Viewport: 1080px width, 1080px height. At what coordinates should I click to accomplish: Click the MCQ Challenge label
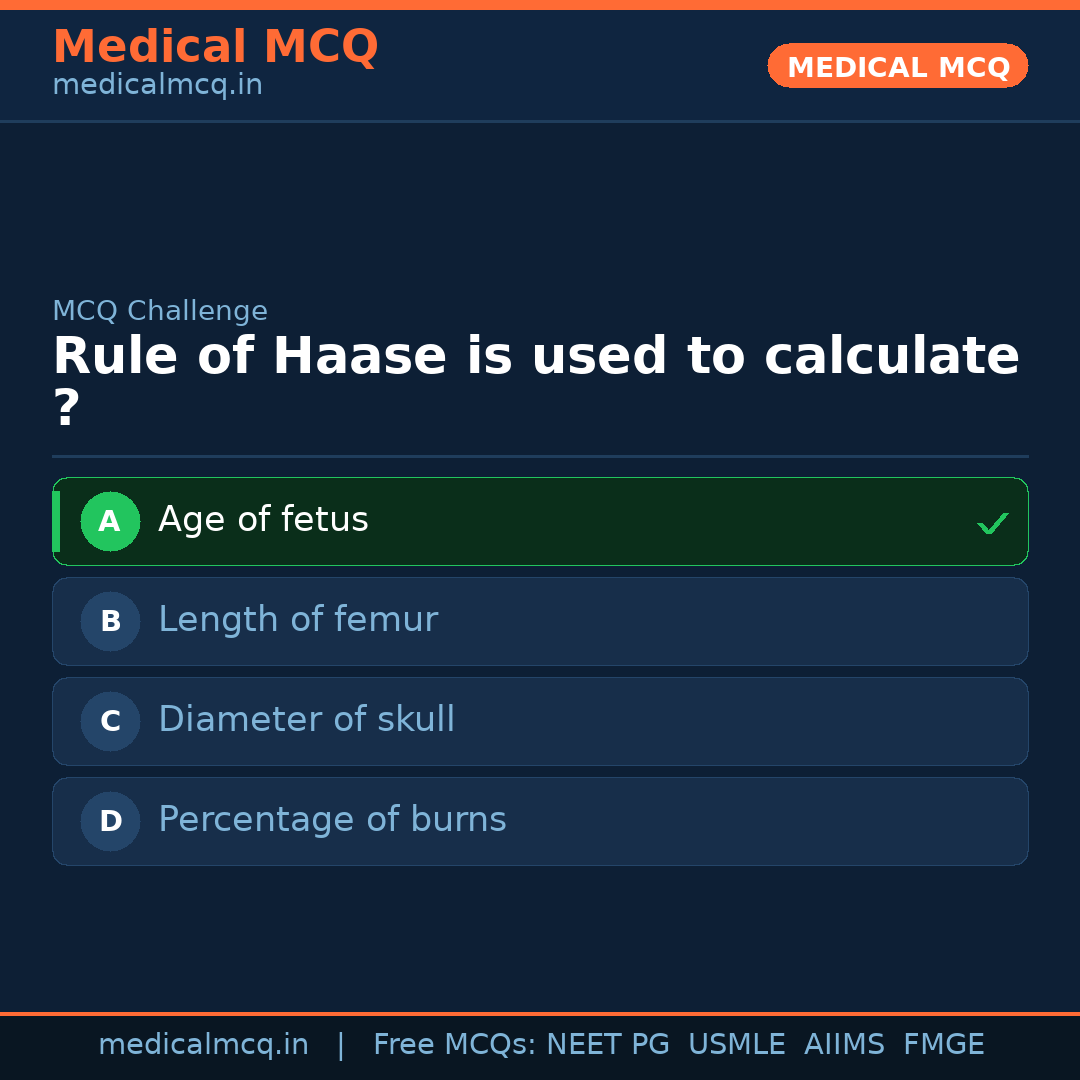coord(159,311)
